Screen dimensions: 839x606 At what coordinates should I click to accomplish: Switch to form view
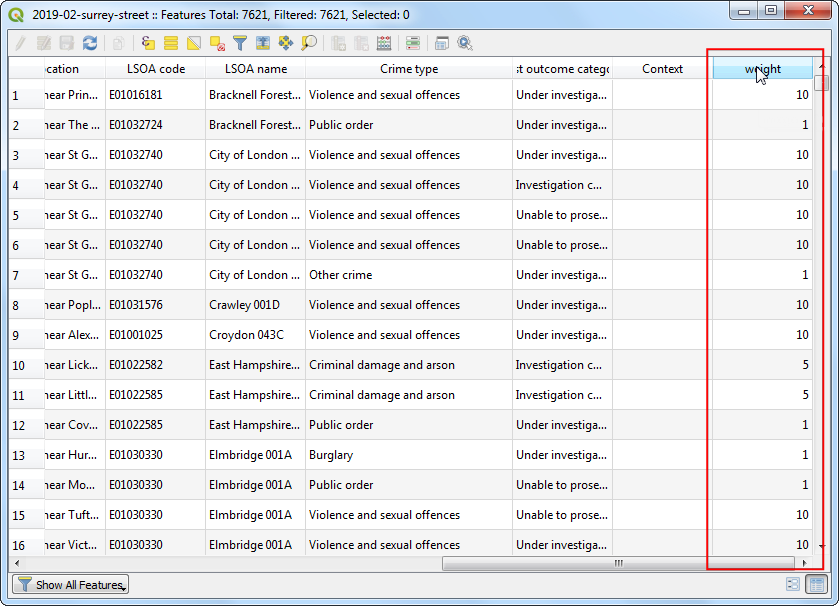point(793,585)
